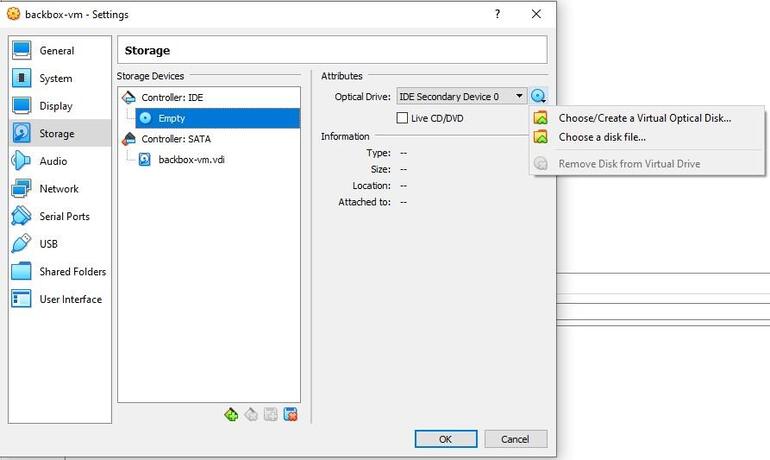Open the User Interface icon
This screenshot has width=770, height=460.
coord(22,299)
